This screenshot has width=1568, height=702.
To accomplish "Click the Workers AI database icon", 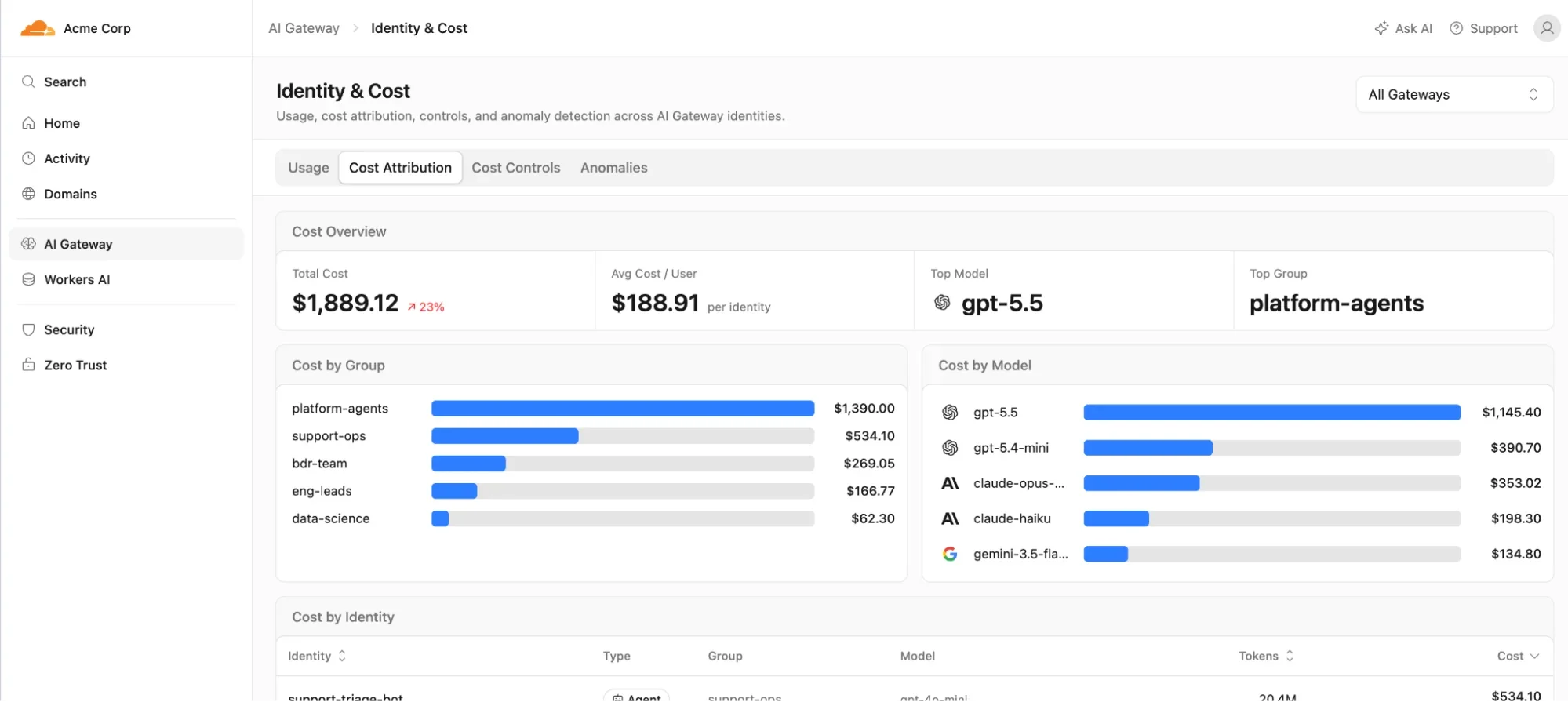I will pos(28,279).
